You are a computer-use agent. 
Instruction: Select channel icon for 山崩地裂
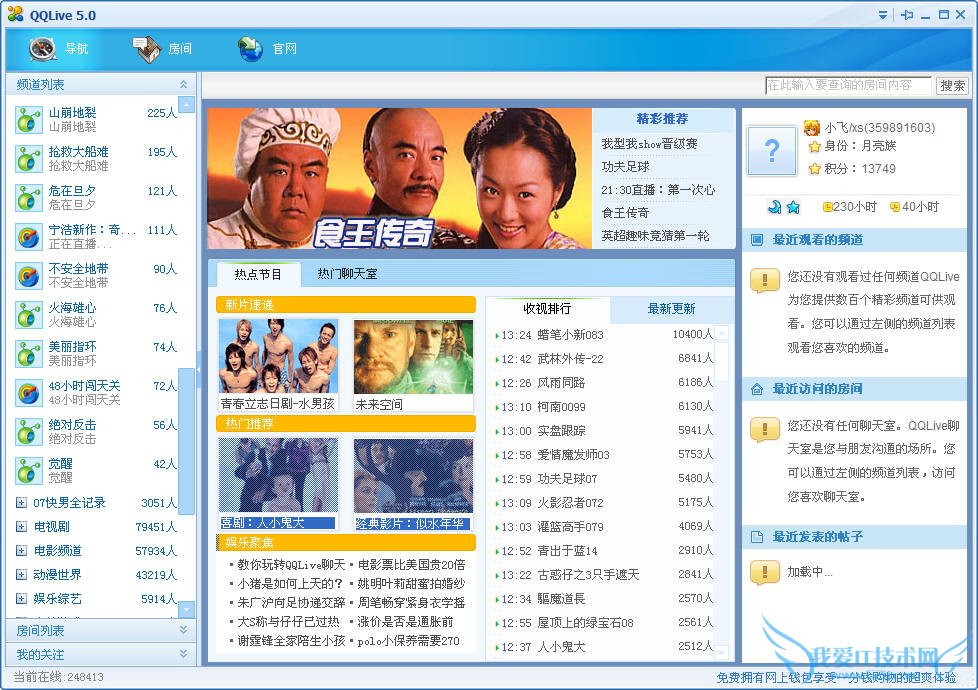pos(29,120)
